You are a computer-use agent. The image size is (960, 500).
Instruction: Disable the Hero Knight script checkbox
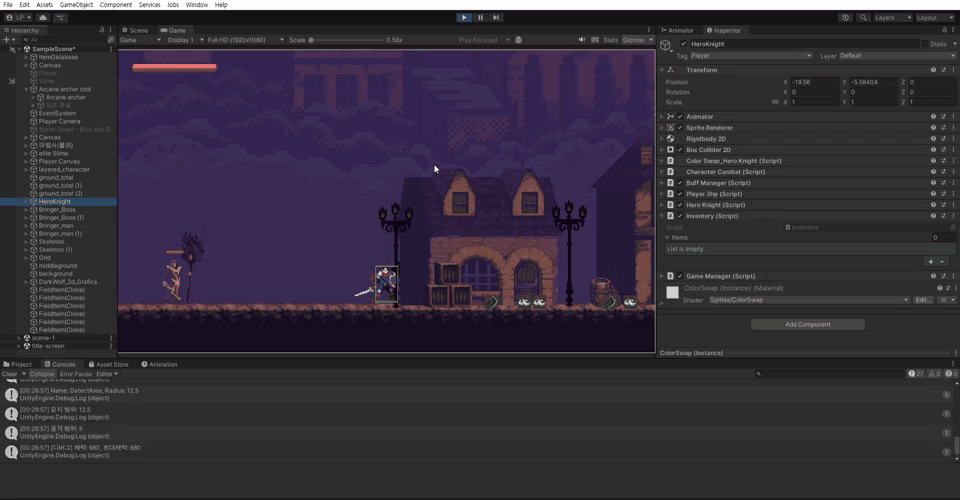(680, 205)
